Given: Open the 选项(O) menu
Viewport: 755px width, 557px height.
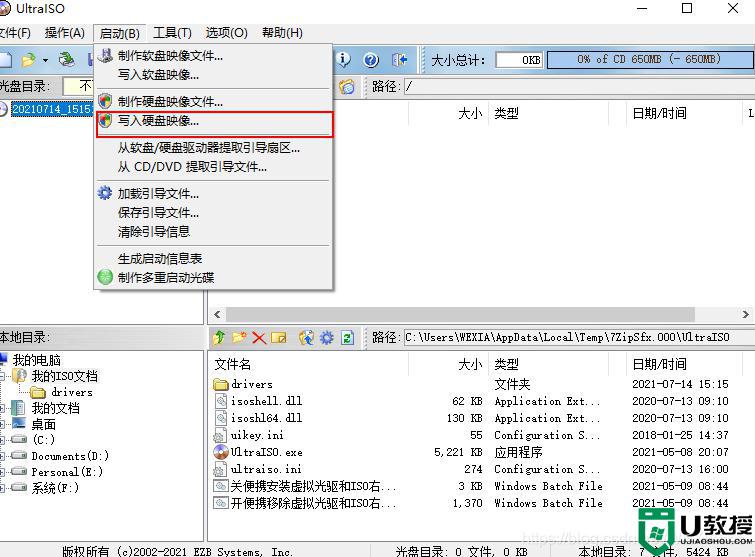Looking at the screenshot, I should [226, 33].
